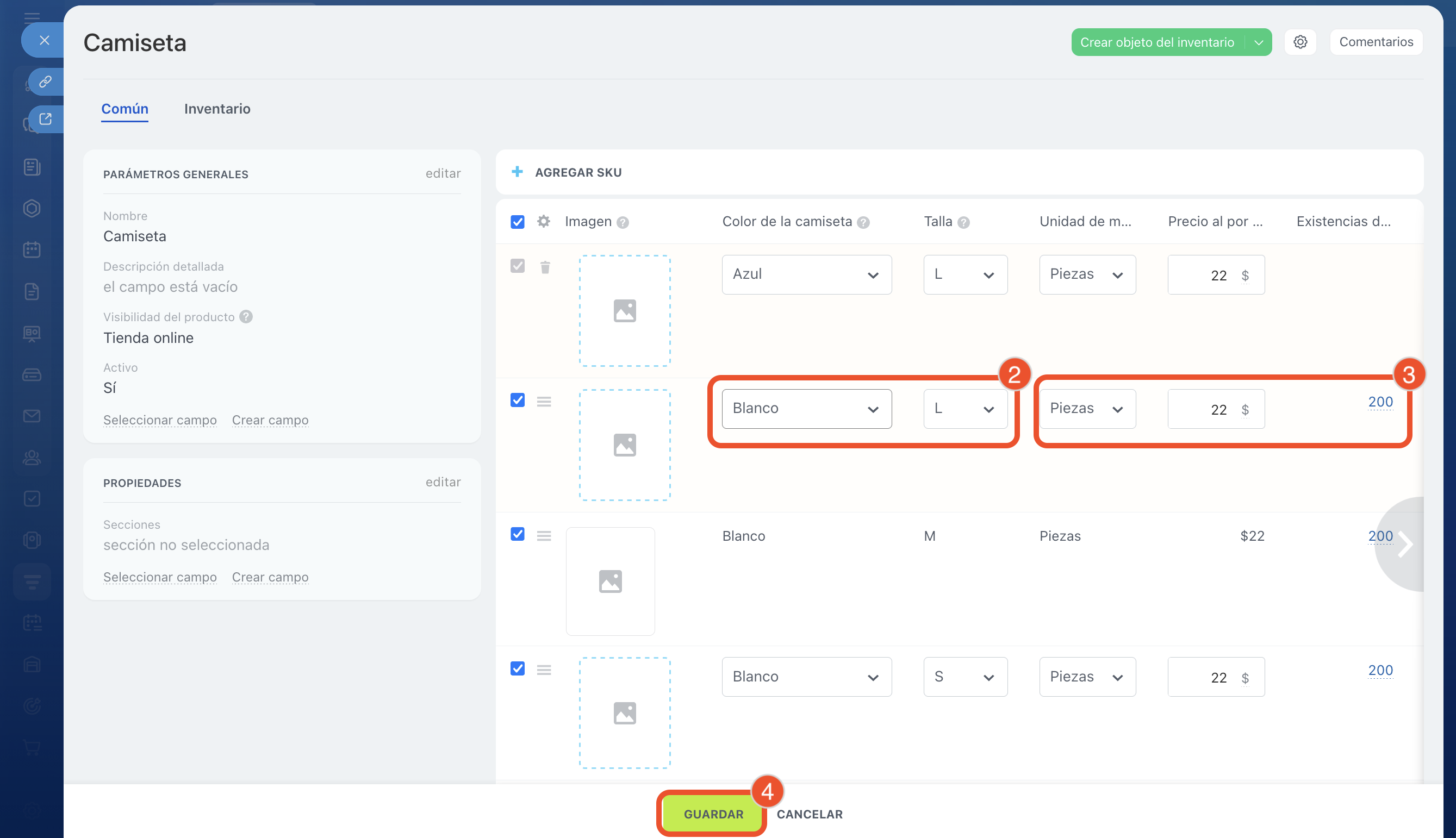Click the column settings gear in the table header
Screen dimensions: 1456x838
[544, 222]
